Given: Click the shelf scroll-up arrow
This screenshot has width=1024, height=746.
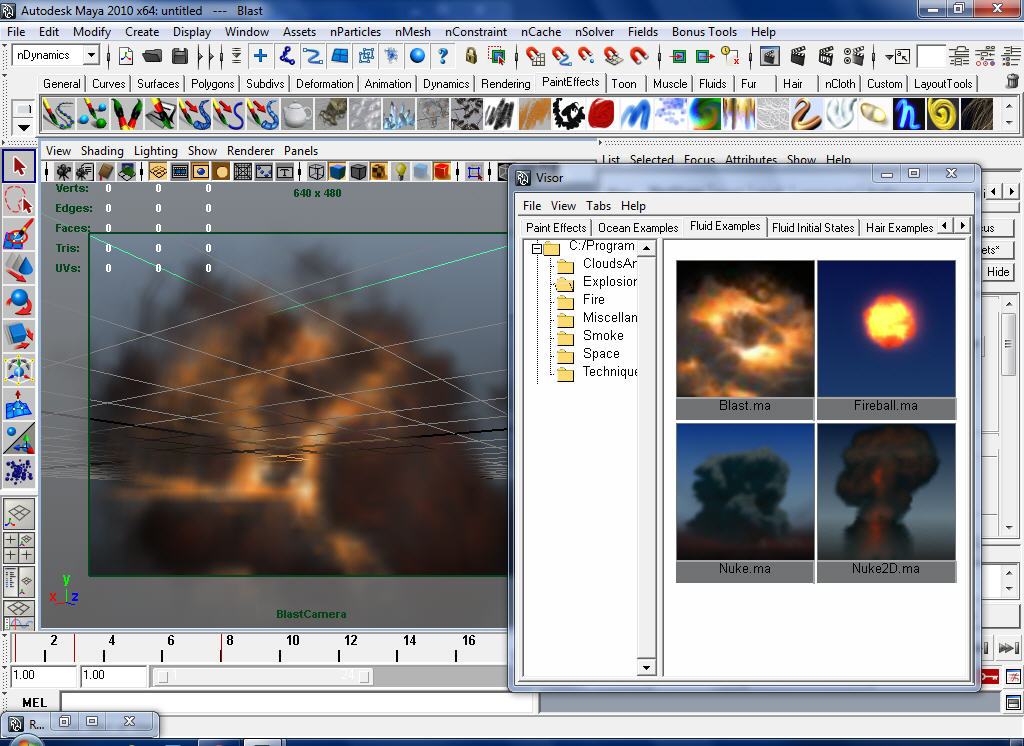Looking at the screenshot, I should (x=1010, y=106).
